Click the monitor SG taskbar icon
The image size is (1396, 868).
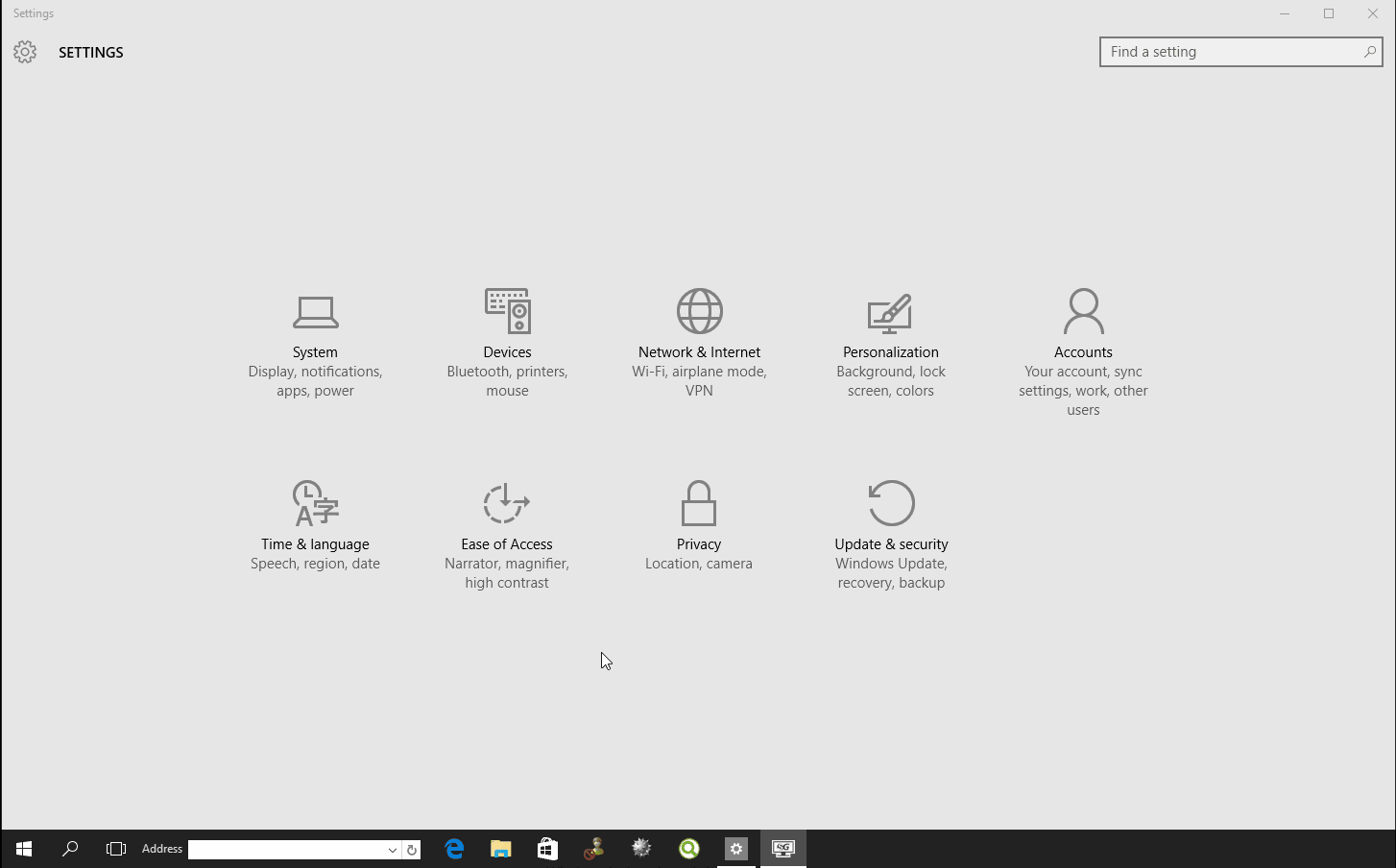point(783,849)
